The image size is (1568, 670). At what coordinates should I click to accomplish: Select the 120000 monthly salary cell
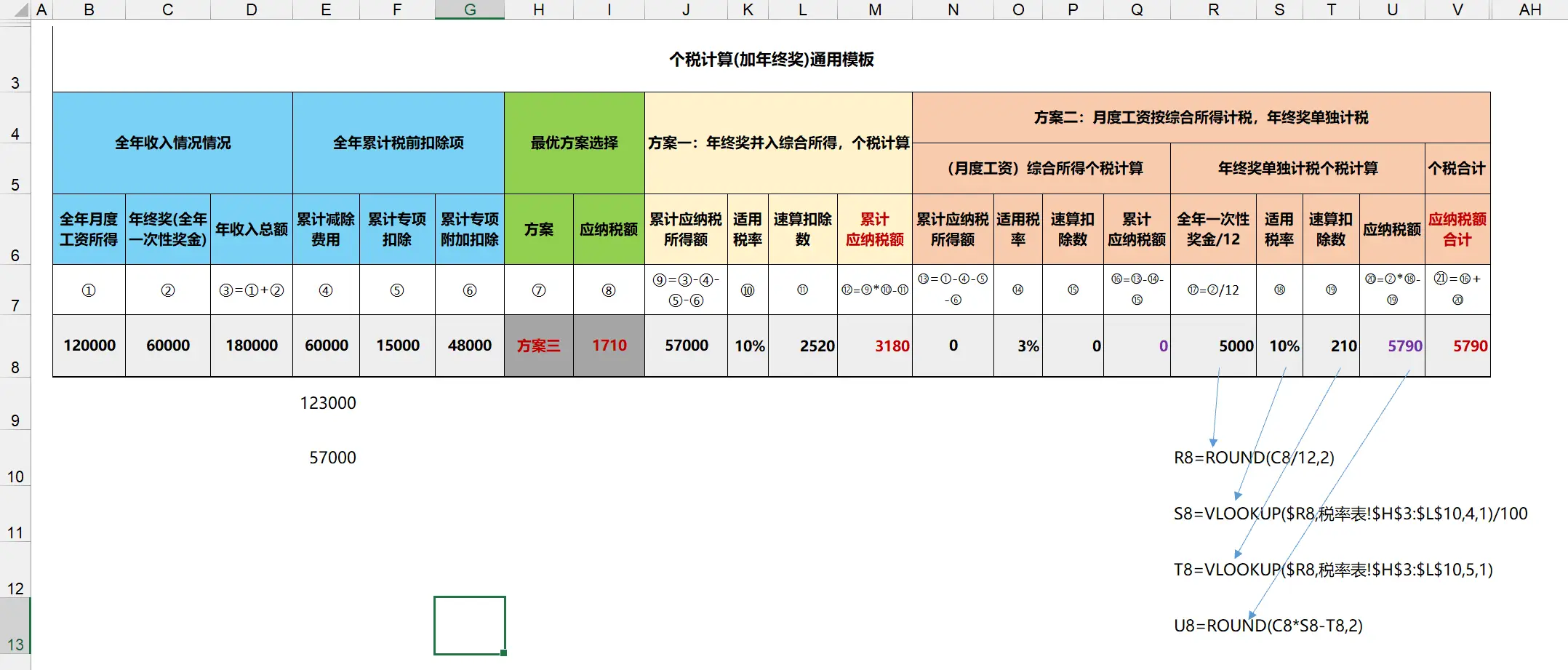click(x=89, y=346)
